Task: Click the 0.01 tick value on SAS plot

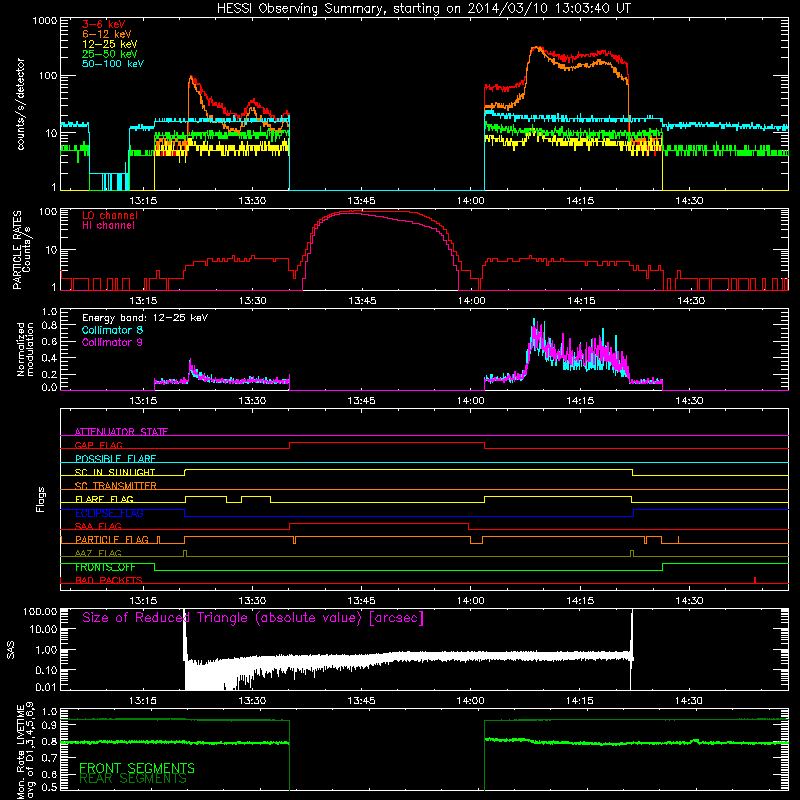Action: click(x=46, y=687)
